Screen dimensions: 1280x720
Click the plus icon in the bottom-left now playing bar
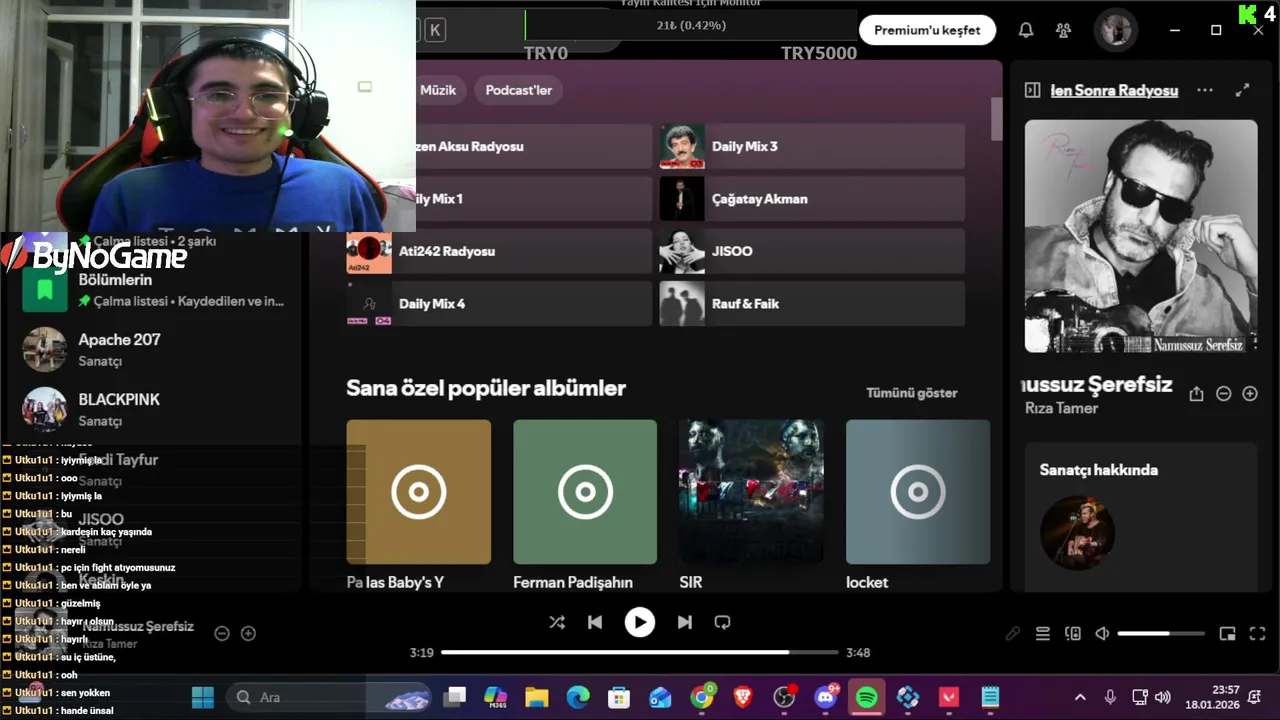pos(249,633)
